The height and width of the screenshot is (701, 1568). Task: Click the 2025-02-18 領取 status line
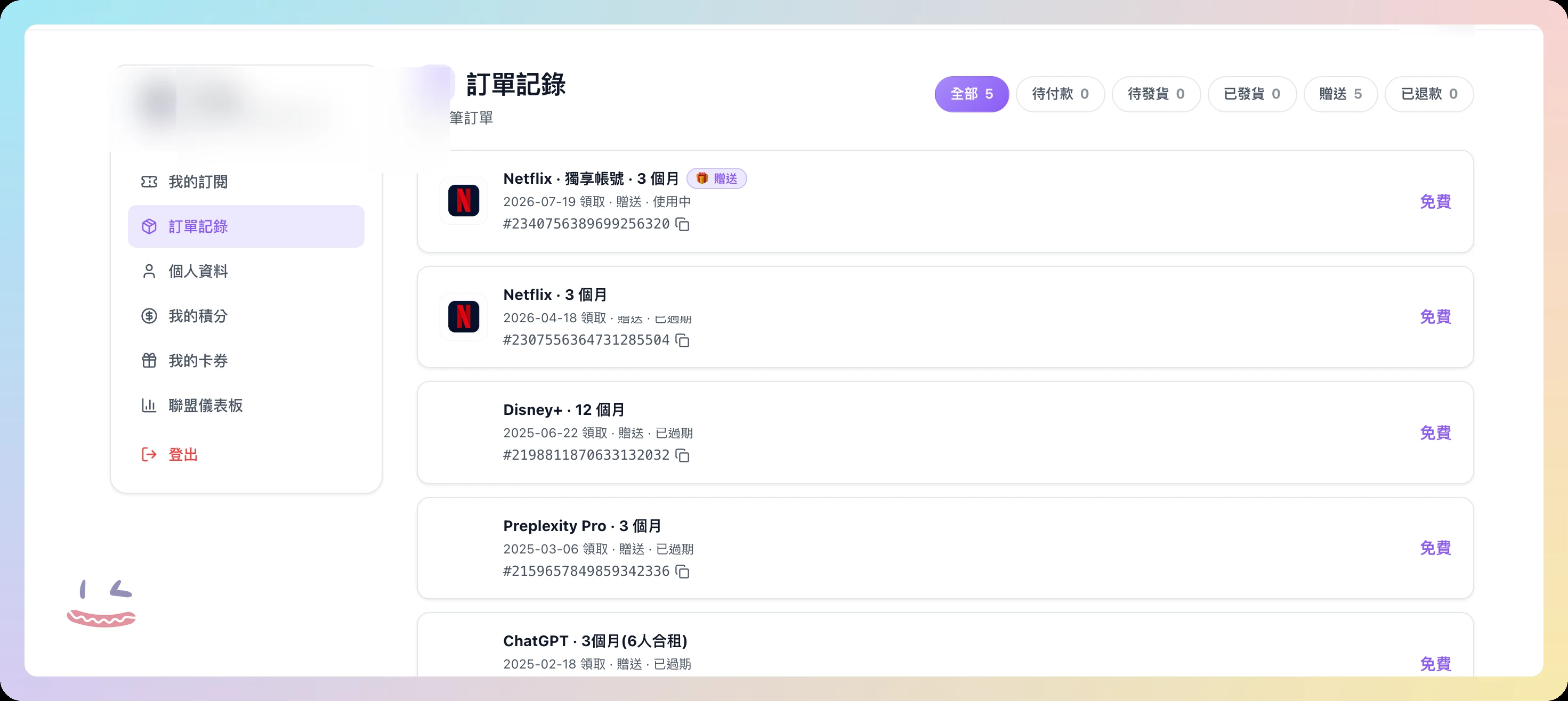click(x=596, y=664)
